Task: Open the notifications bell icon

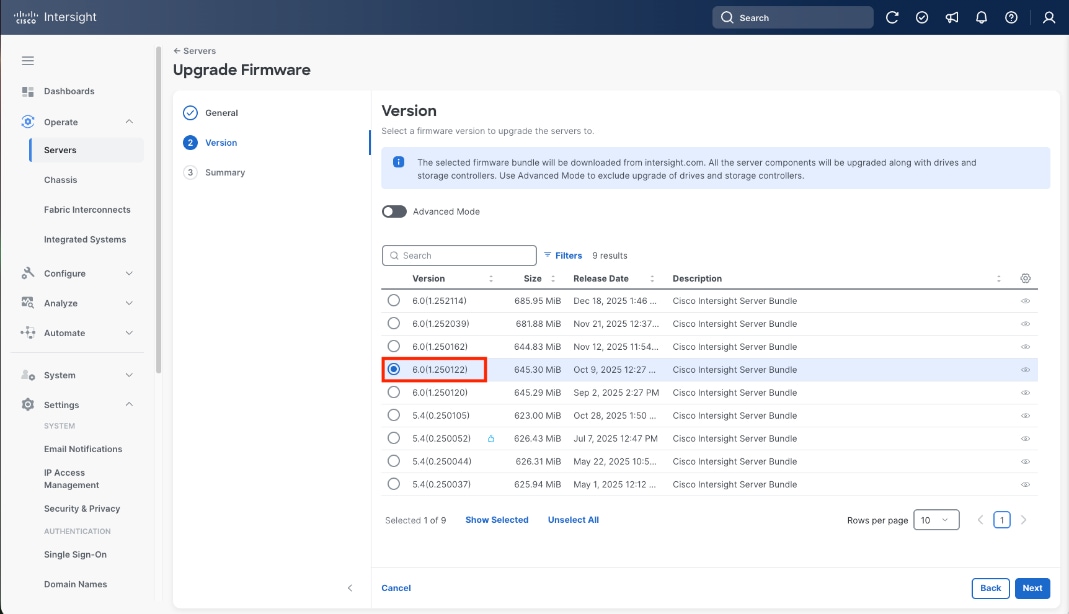Action: click(x=981, y=18)
